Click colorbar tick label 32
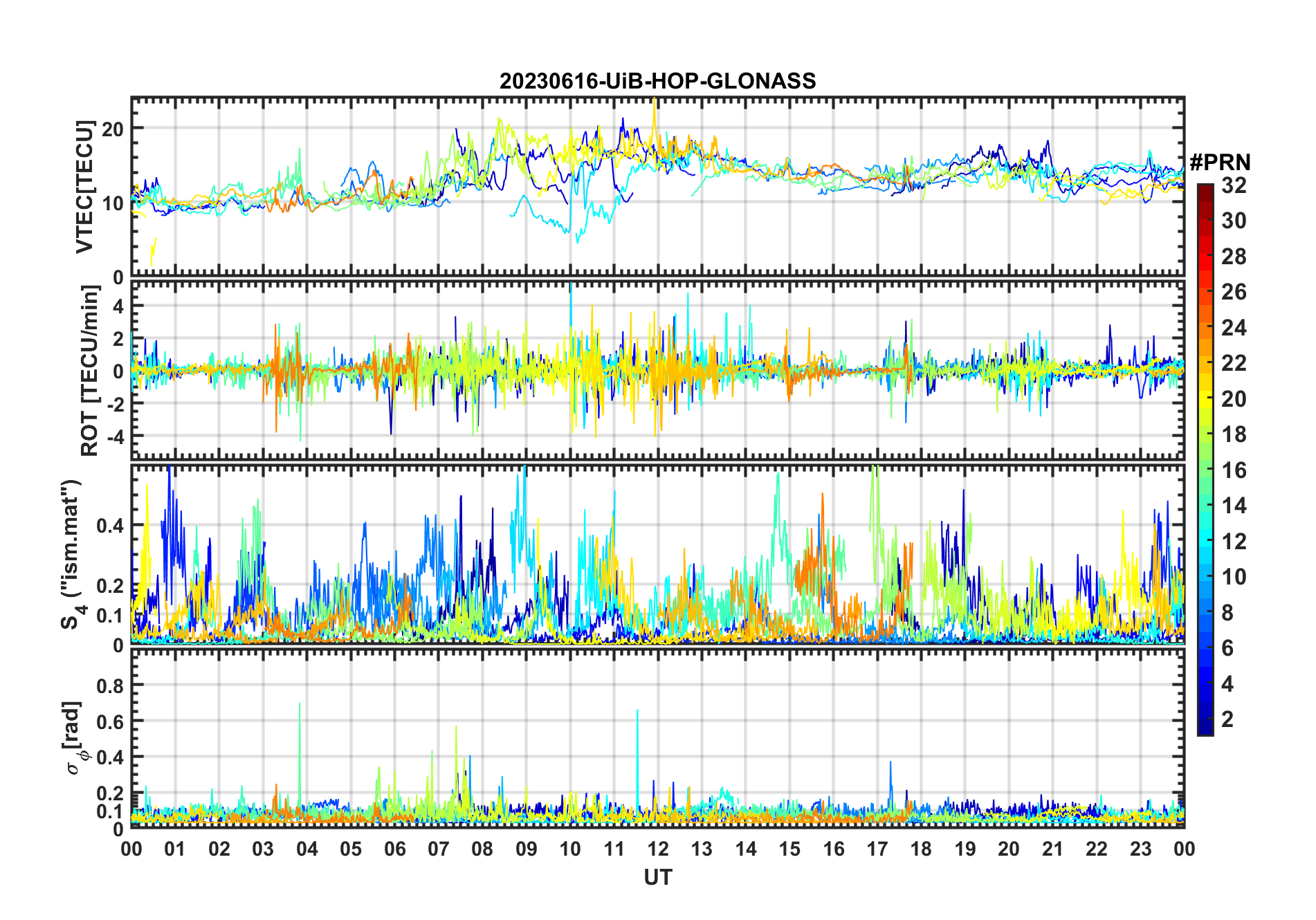 (1234, 185)
